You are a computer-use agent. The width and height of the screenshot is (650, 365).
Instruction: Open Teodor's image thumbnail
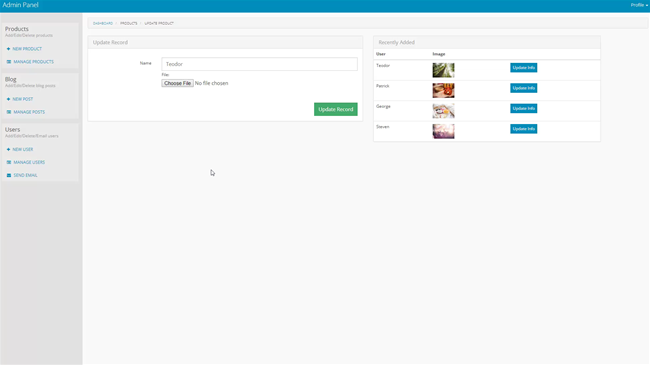pyautogui.click(x=444, y=70)
